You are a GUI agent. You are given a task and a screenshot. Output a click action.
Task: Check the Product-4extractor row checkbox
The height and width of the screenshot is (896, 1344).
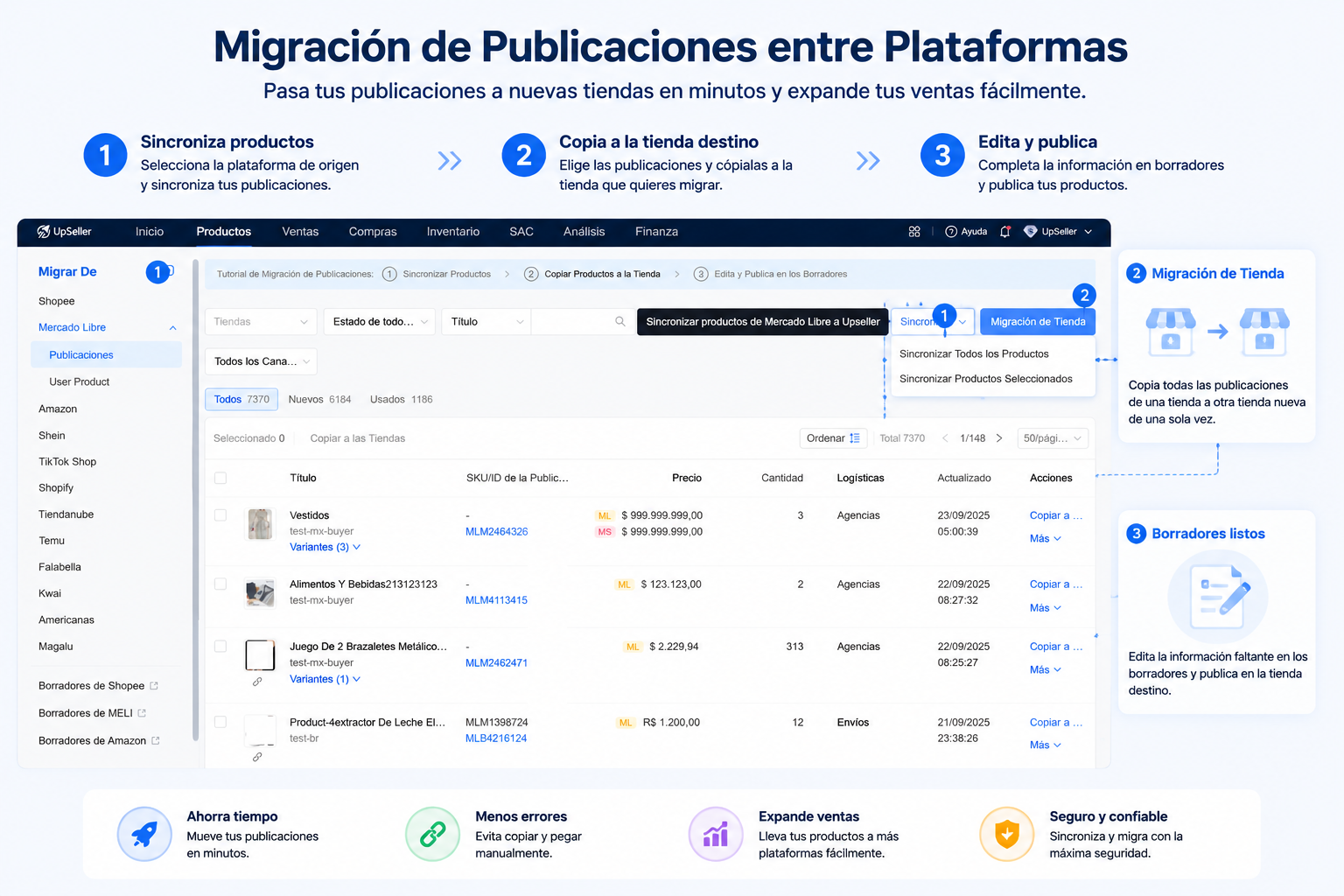tap(220, 722)
